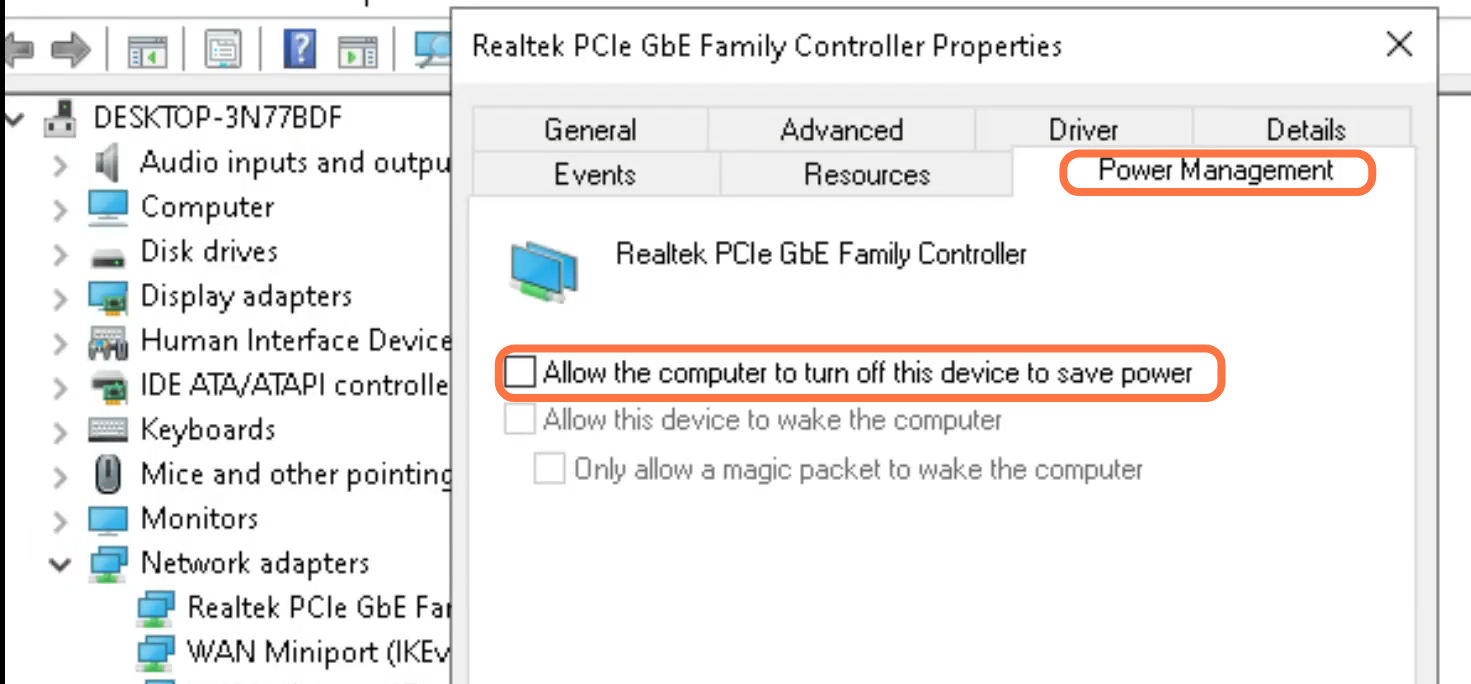Go to the Events tab
The height and width of the screenshot is (684, 1471).
coord(595,174)
